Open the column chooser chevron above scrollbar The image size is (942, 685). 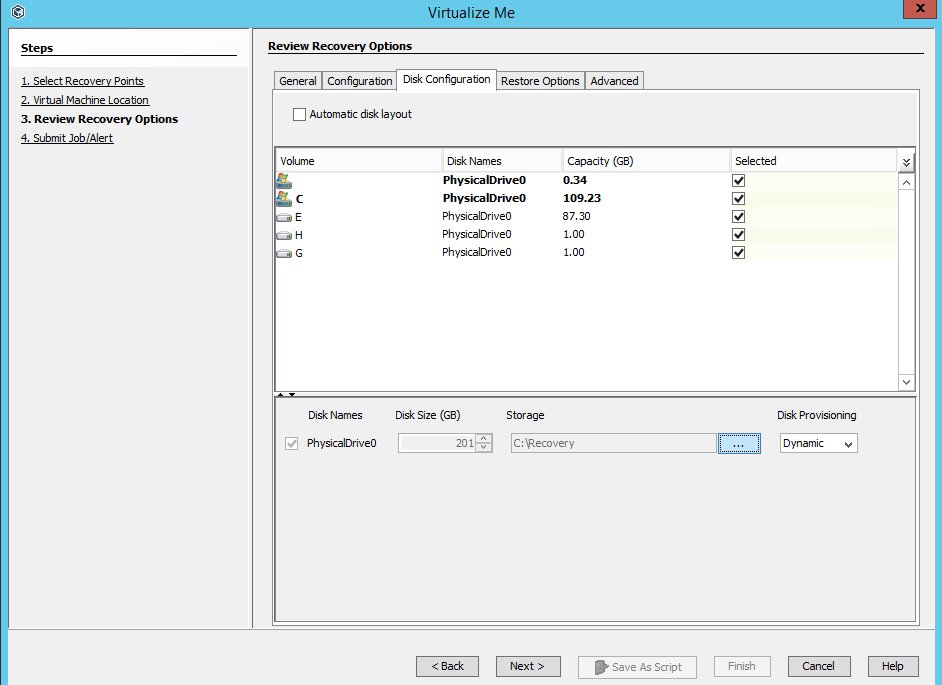point(905,160)
